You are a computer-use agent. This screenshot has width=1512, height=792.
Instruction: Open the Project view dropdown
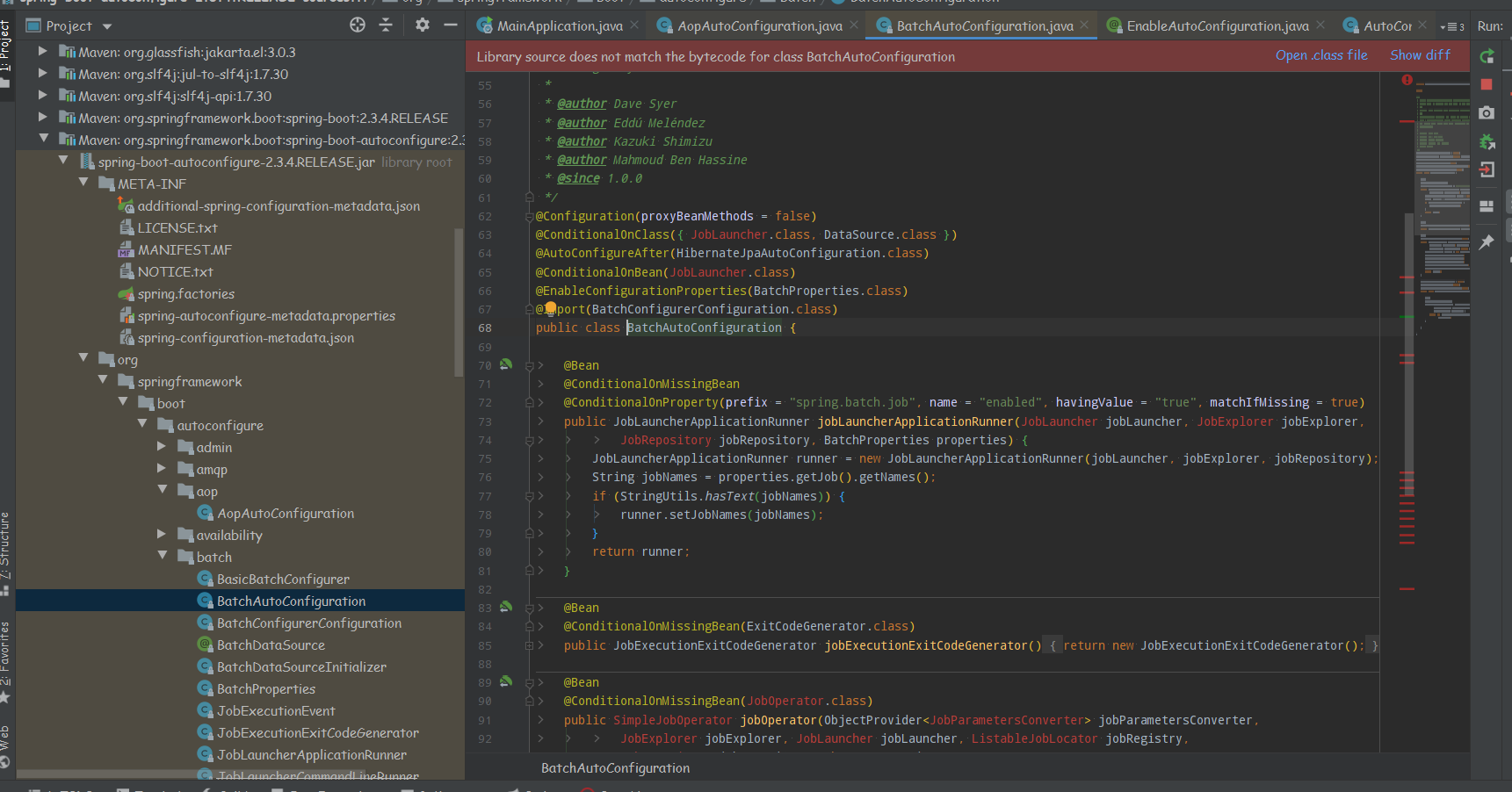(x=107, y=26)
